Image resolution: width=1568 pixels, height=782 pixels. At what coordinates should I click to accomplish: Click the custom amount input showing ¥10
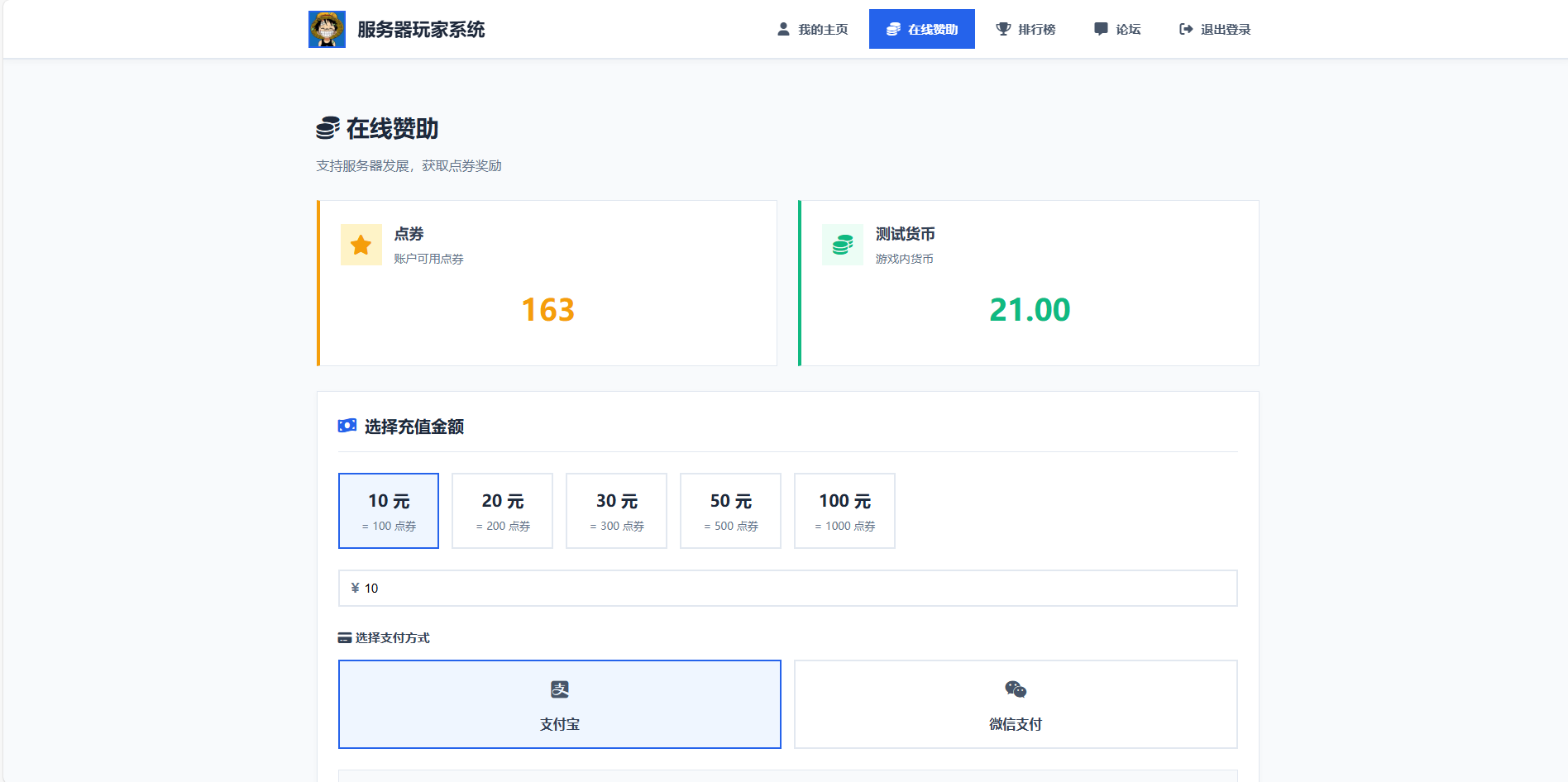coord(787,588)
